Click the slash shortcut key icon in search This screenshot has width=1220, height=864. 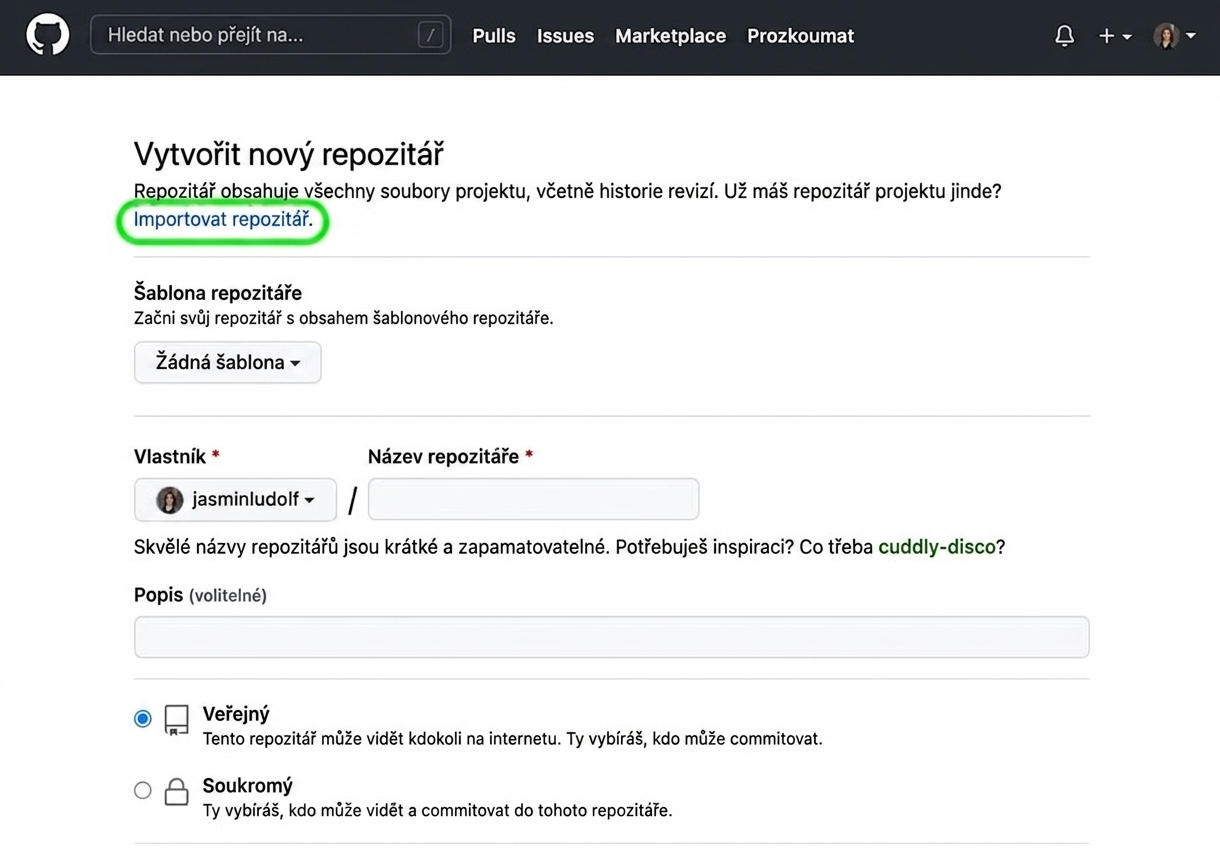[431, 36]
